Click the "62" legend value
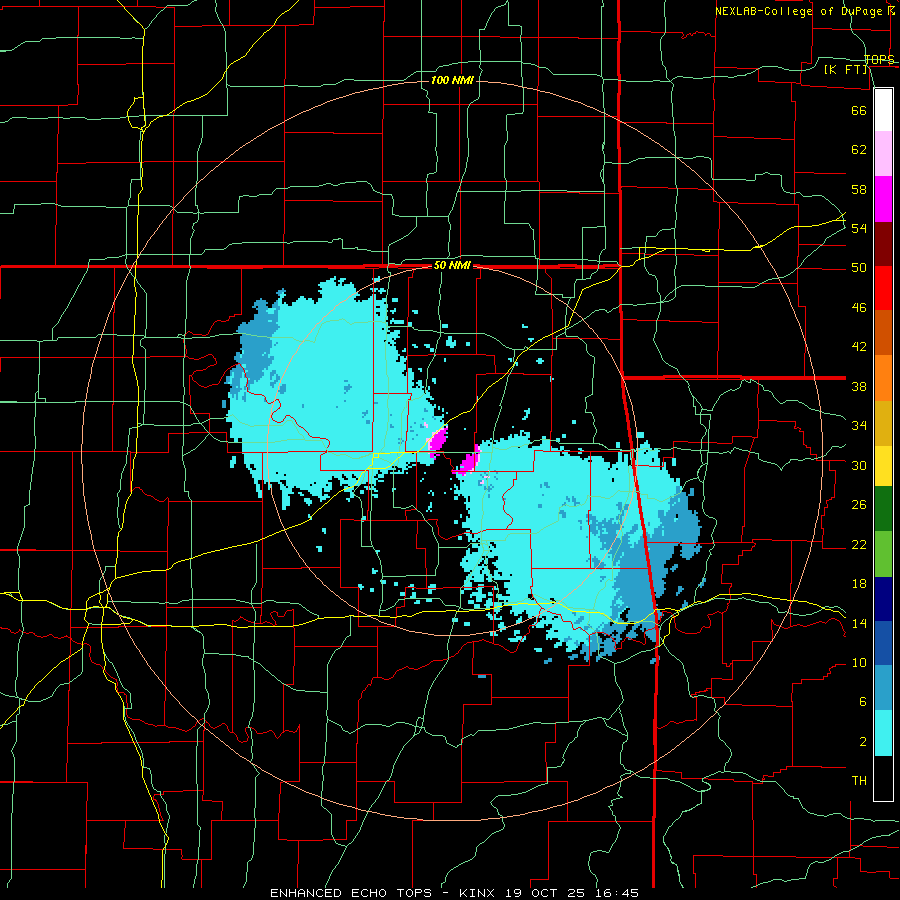Viewport: 900px width, 900px height. 859,150
